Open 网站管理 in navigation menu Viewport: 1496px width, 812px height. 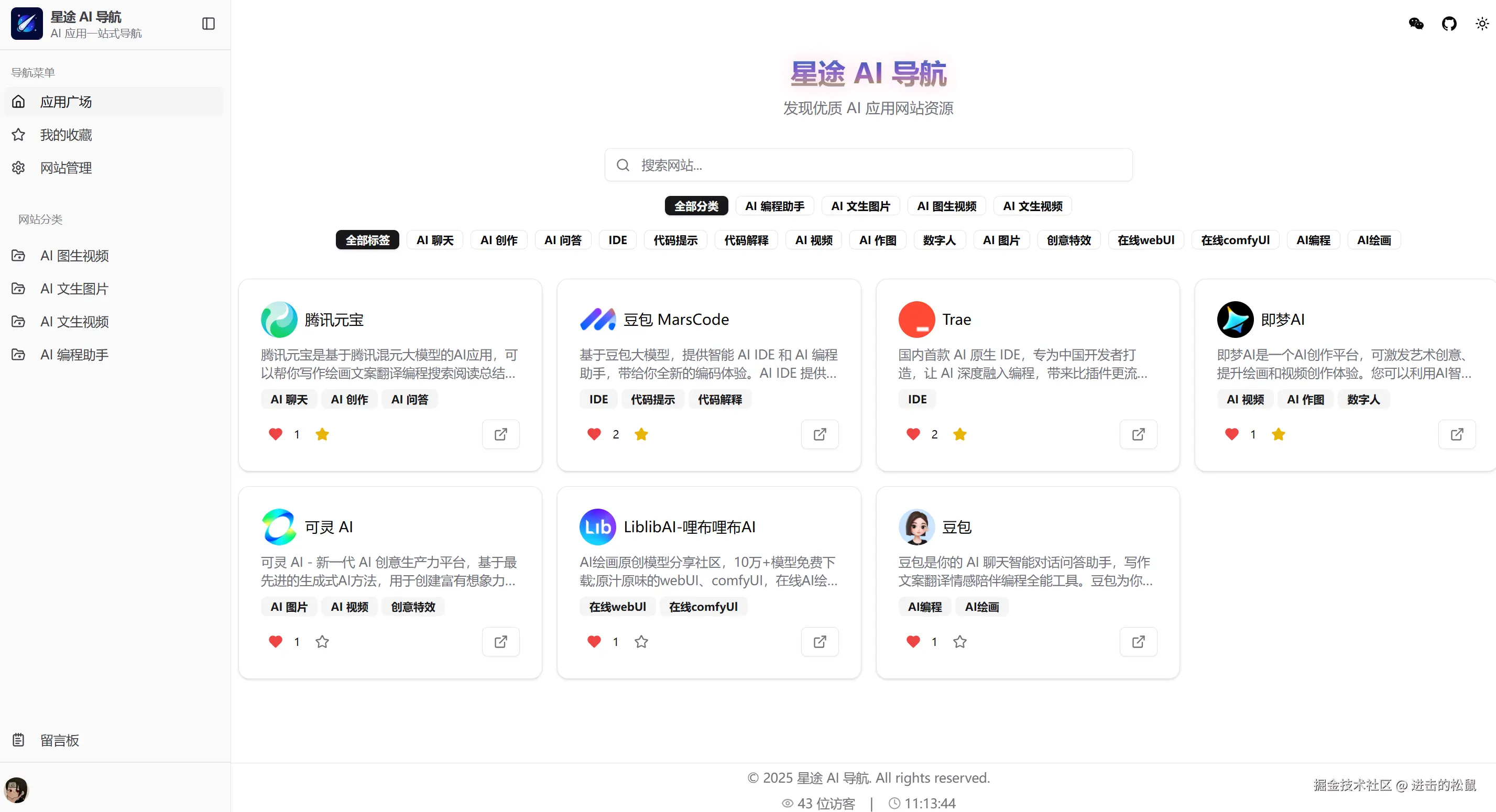tap(65, 168)
